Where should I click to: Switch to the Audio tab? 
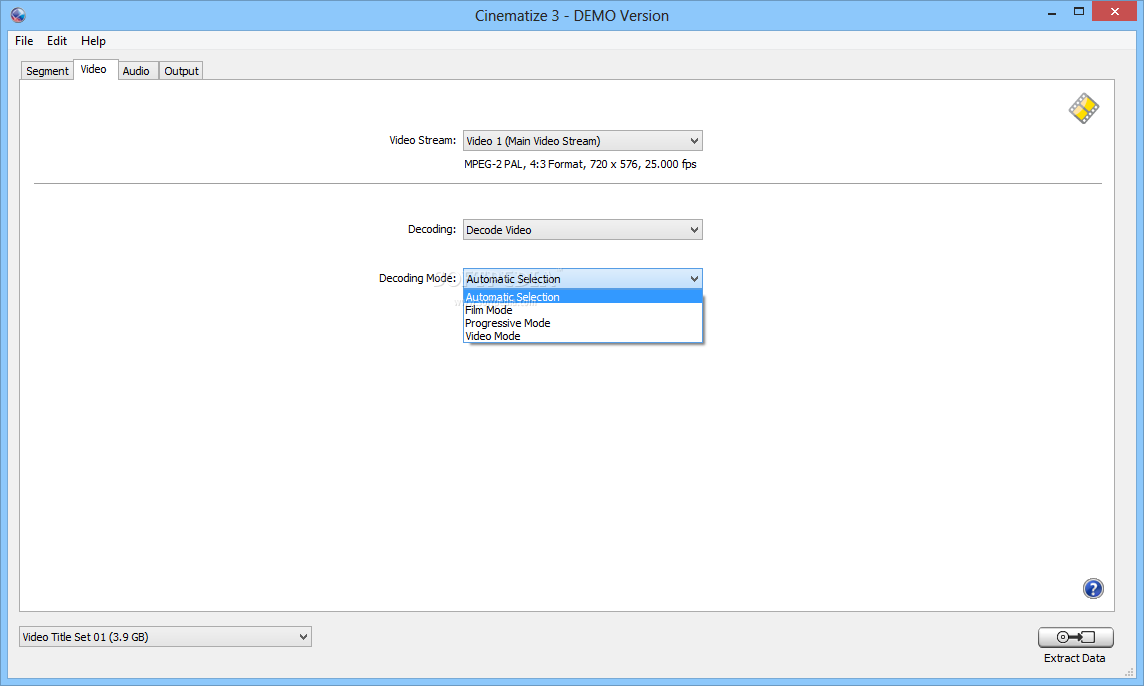pos(136,71)
